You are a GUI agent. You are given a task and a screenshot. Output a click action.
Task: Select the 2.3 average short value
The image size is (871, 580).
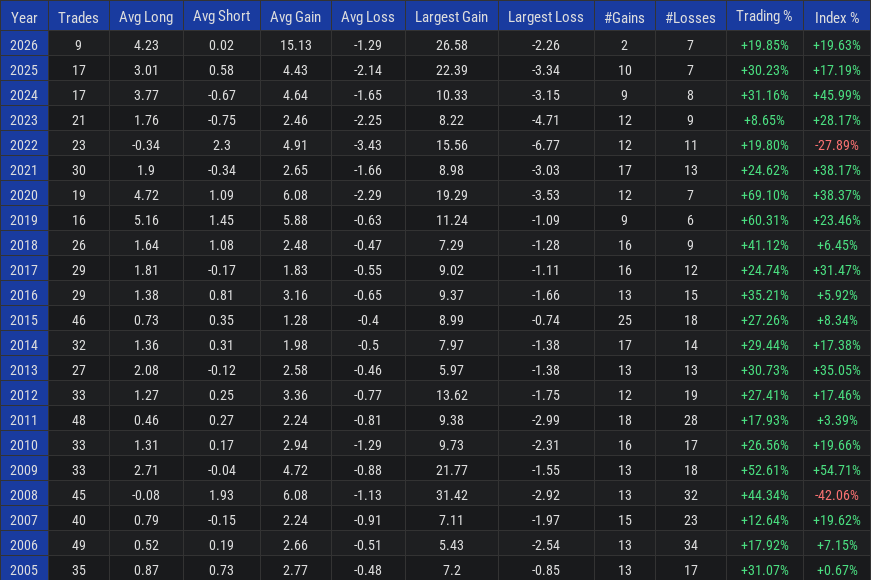coord(221,145)
